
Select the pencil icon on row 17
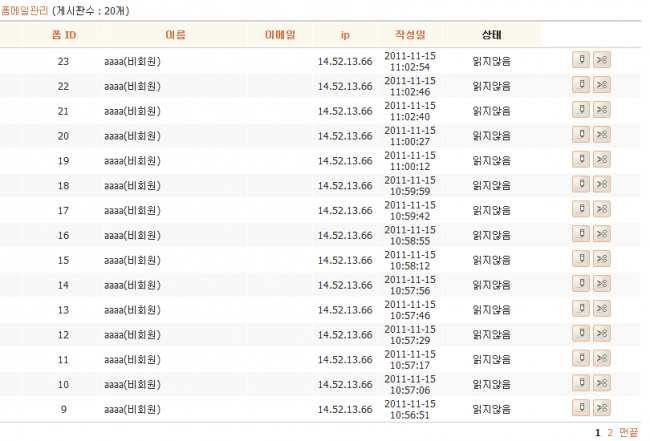point(581,209)
